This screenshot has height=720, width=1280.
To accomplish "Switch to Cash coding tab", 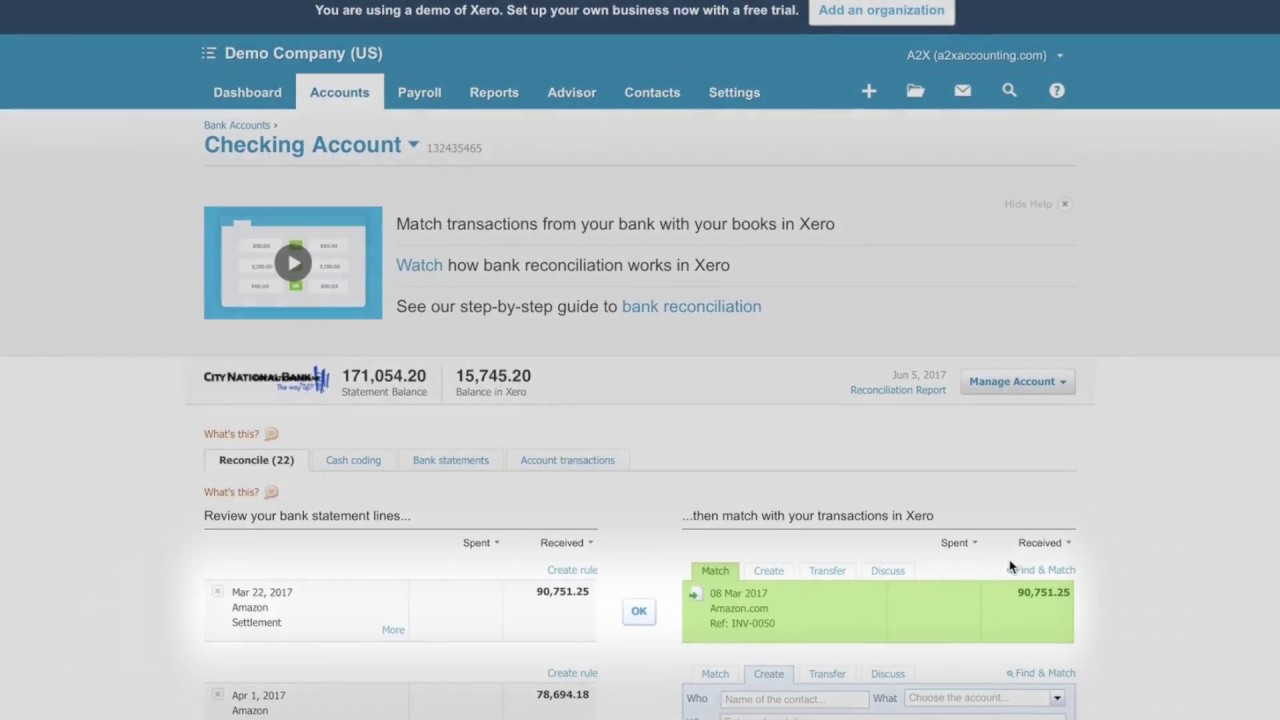I will click(x=353, y=460).
